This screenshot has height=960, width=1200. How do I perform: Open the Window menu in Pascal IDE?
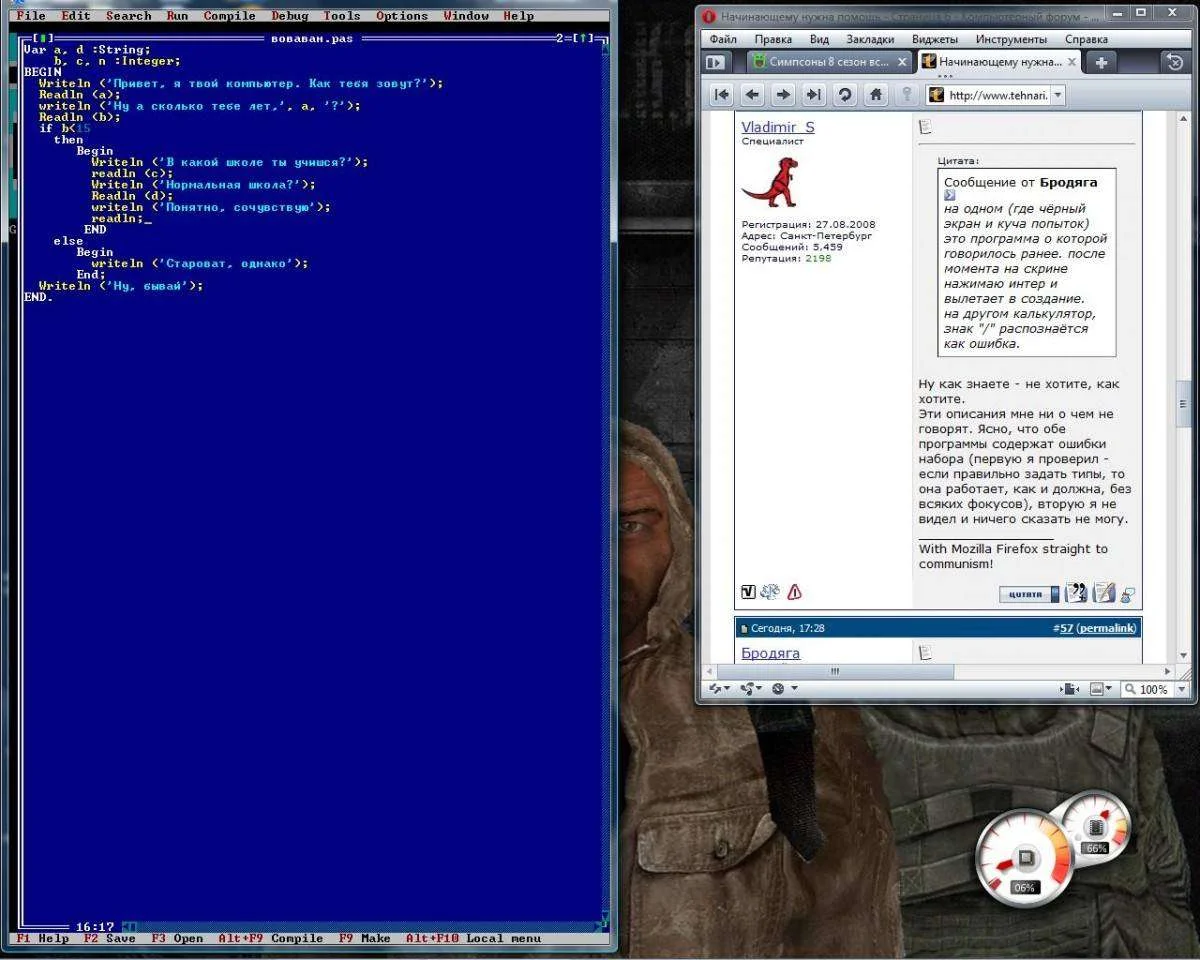[x=466, y=16]
